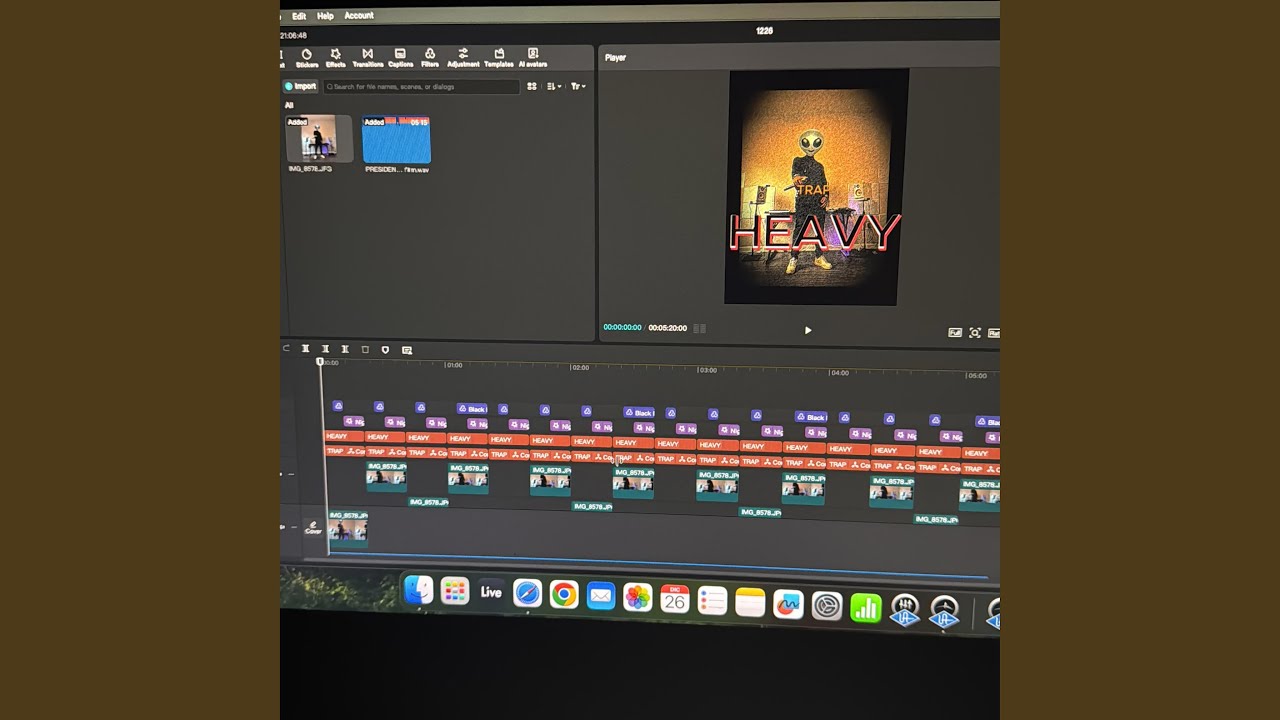Open the Adjustment panel

463,58
